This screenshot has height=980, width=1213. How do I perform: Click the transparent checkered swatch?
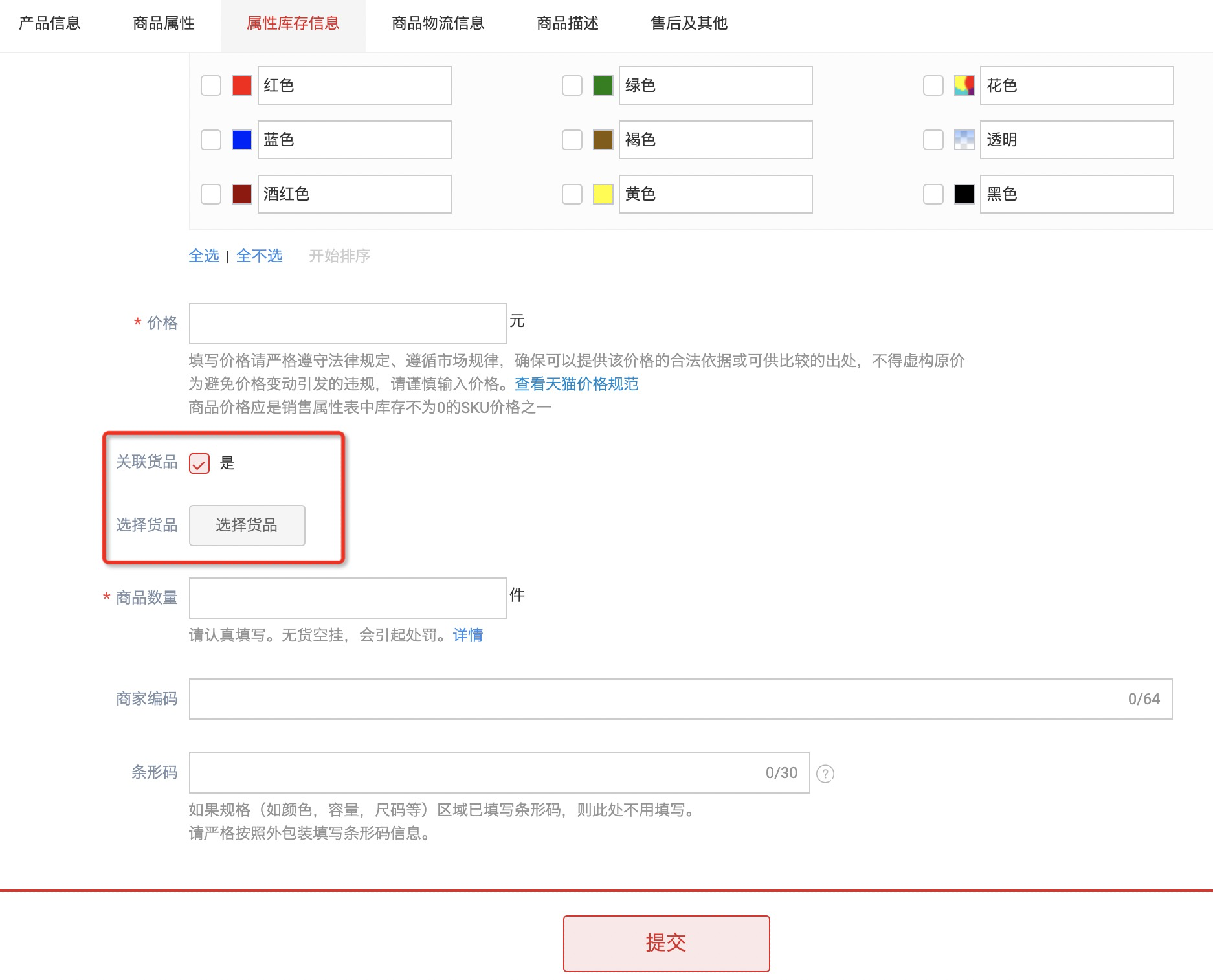[964, 140]
